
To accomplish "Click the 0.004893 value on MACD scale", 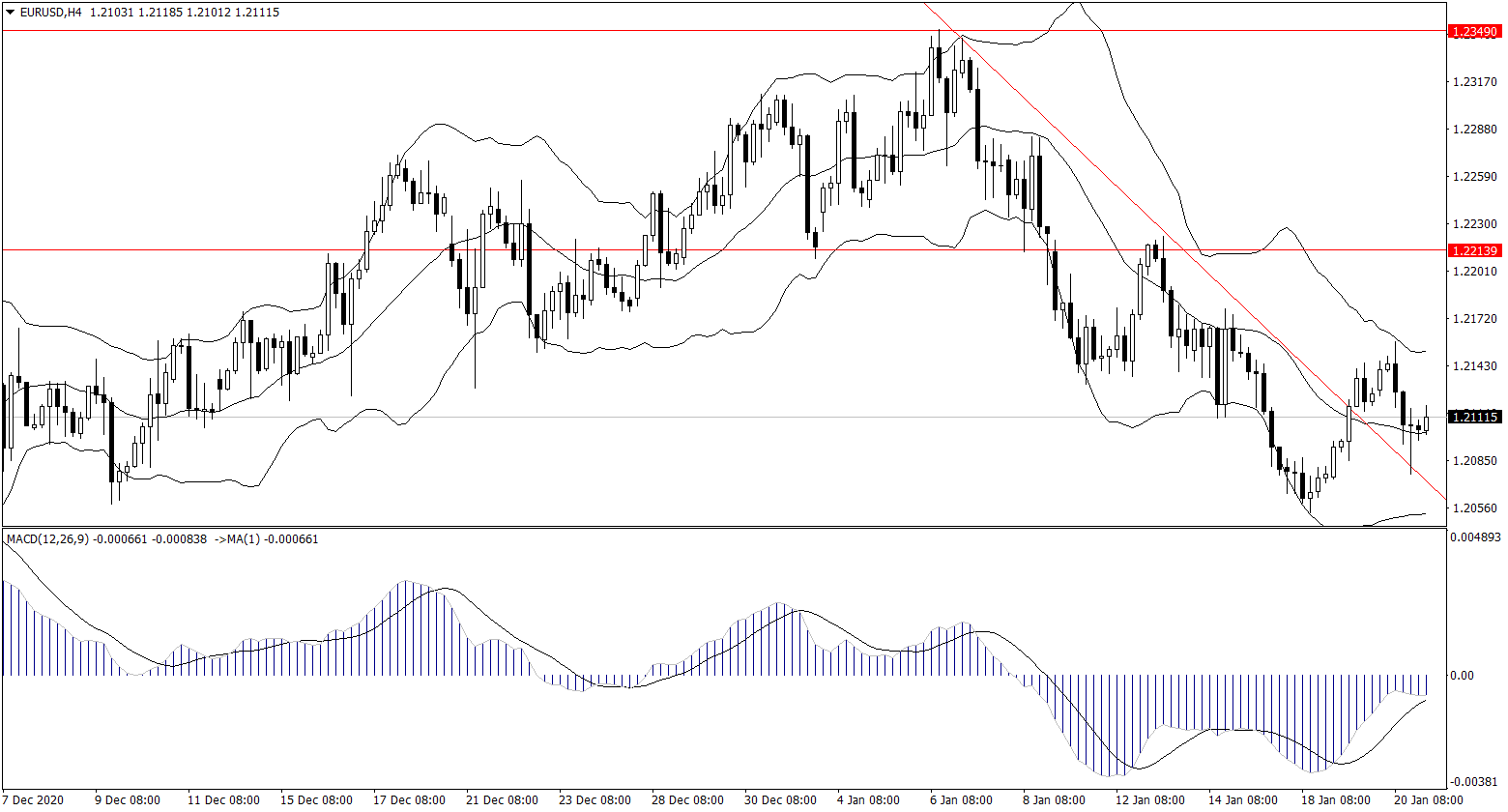I will (x=1474, y=536).
